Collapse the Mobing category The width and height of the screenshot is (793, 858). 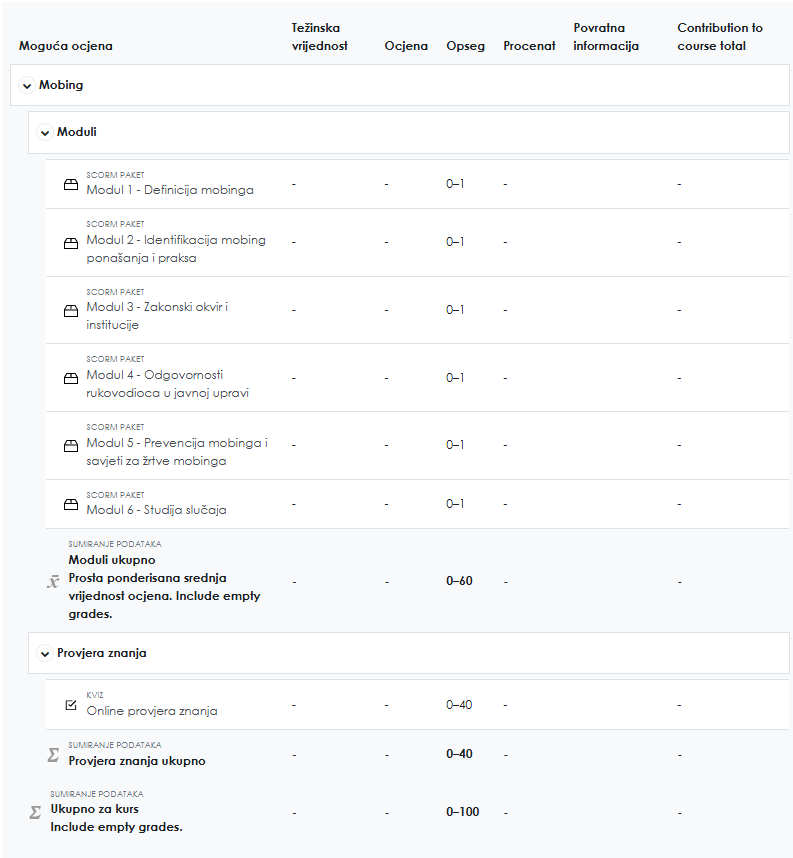27,86
